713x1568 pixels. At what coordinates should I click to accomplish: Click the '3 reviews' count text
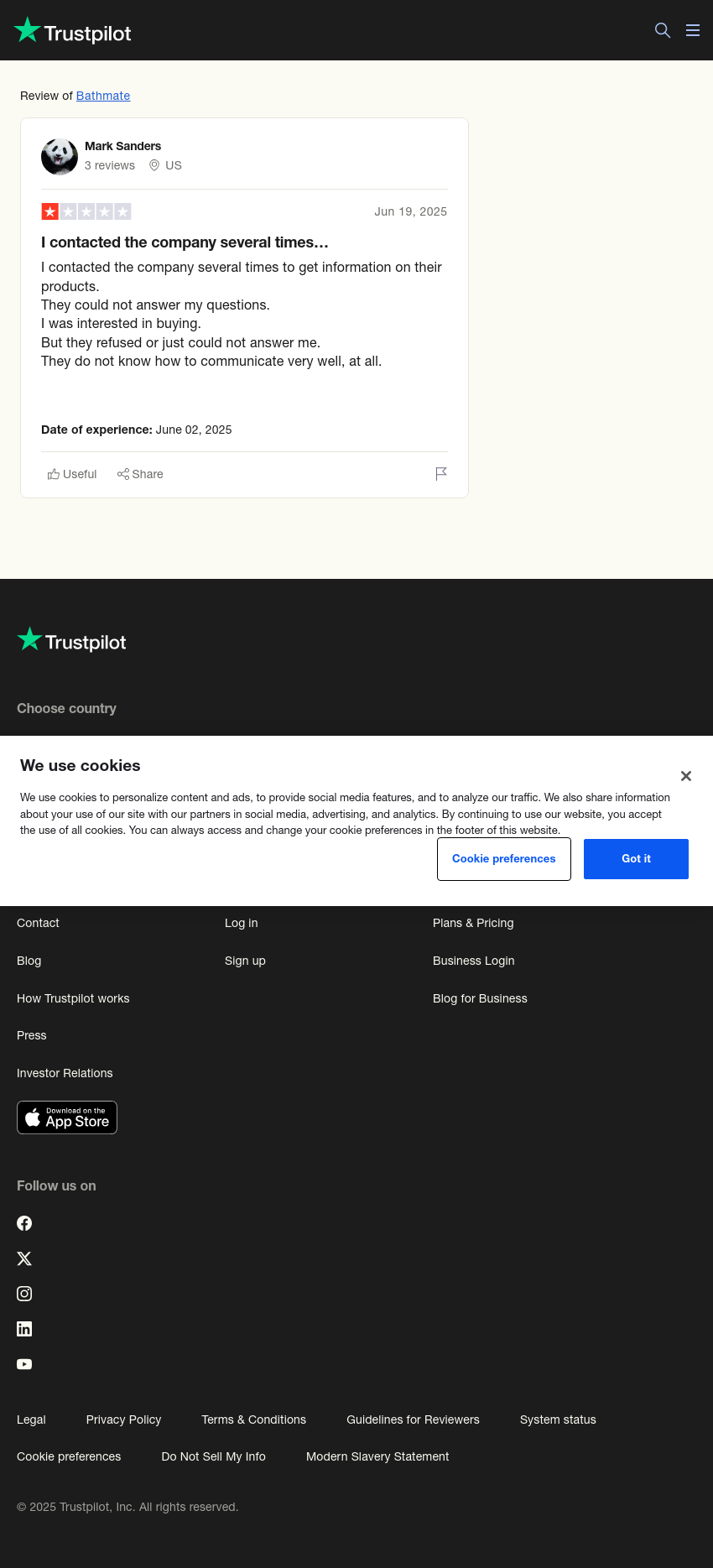[x=110, y=165]
